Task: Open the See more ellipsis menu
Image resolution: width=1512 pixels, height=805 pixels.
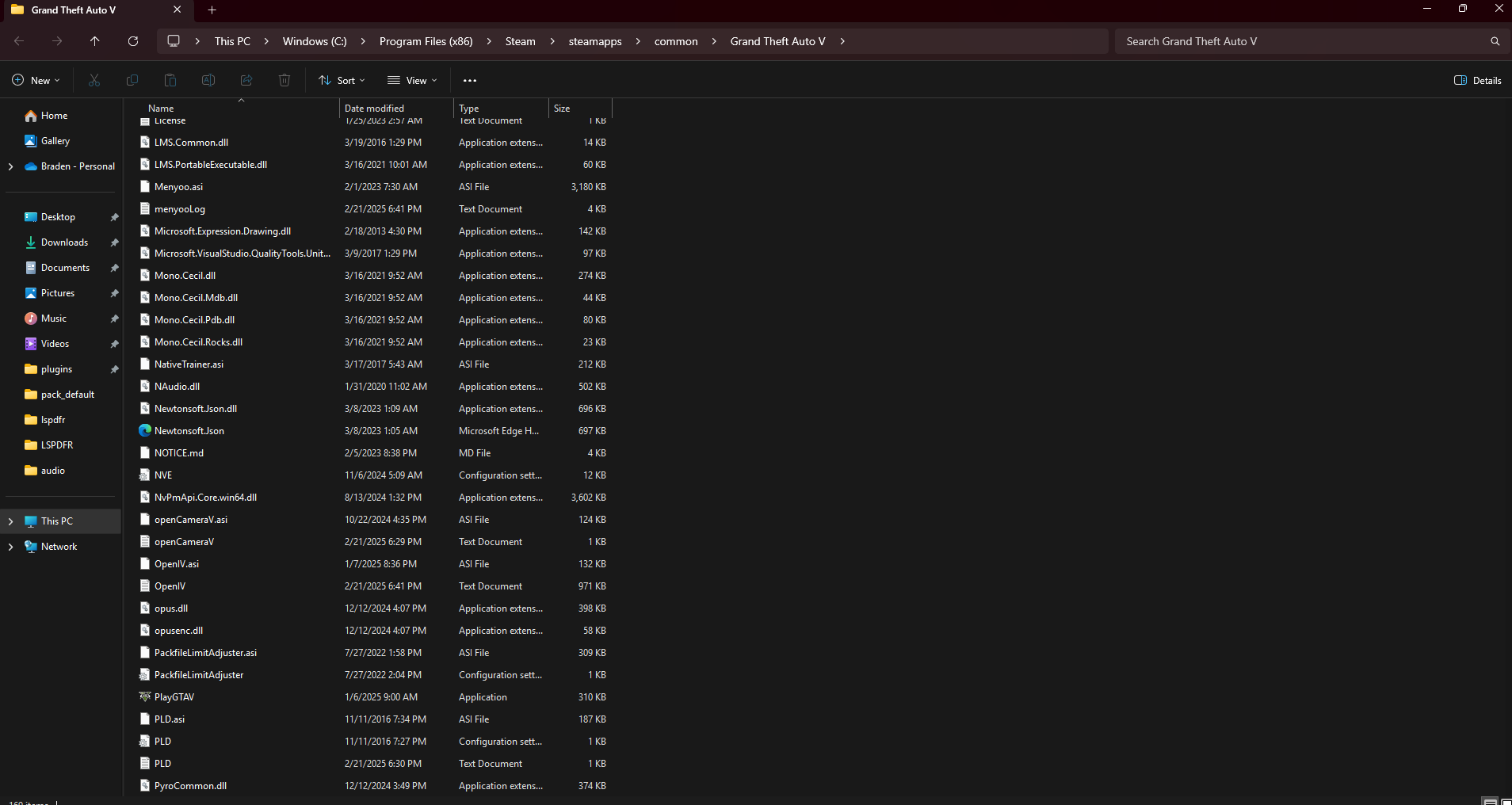Action: coord(470,80)
